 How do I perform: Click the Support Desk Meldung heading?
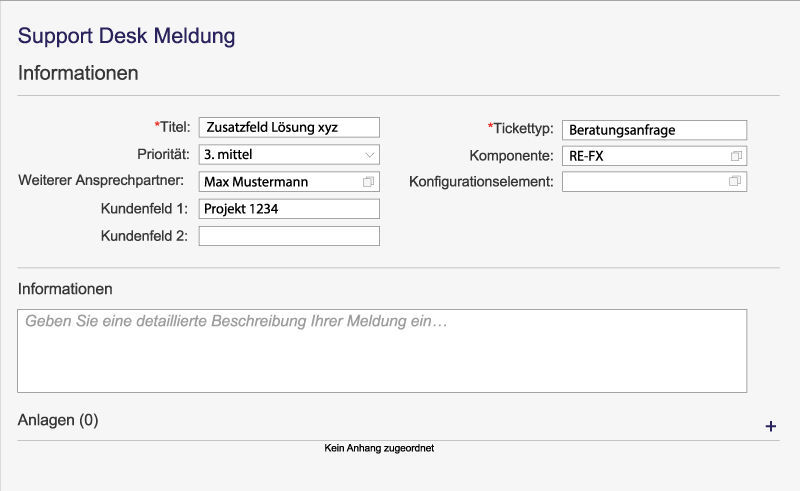pyautogui.click(x=127, y=37)
